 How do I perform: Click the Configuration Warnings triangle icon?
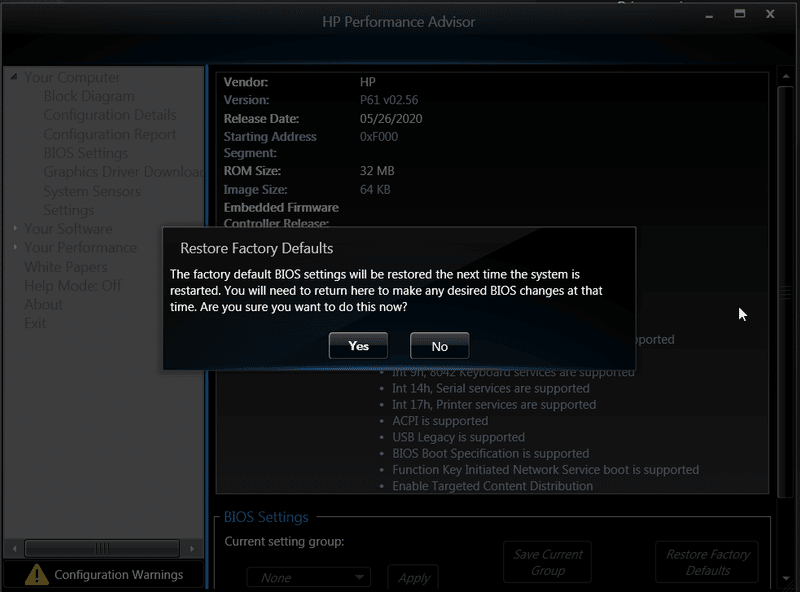[x=37, y=575]
